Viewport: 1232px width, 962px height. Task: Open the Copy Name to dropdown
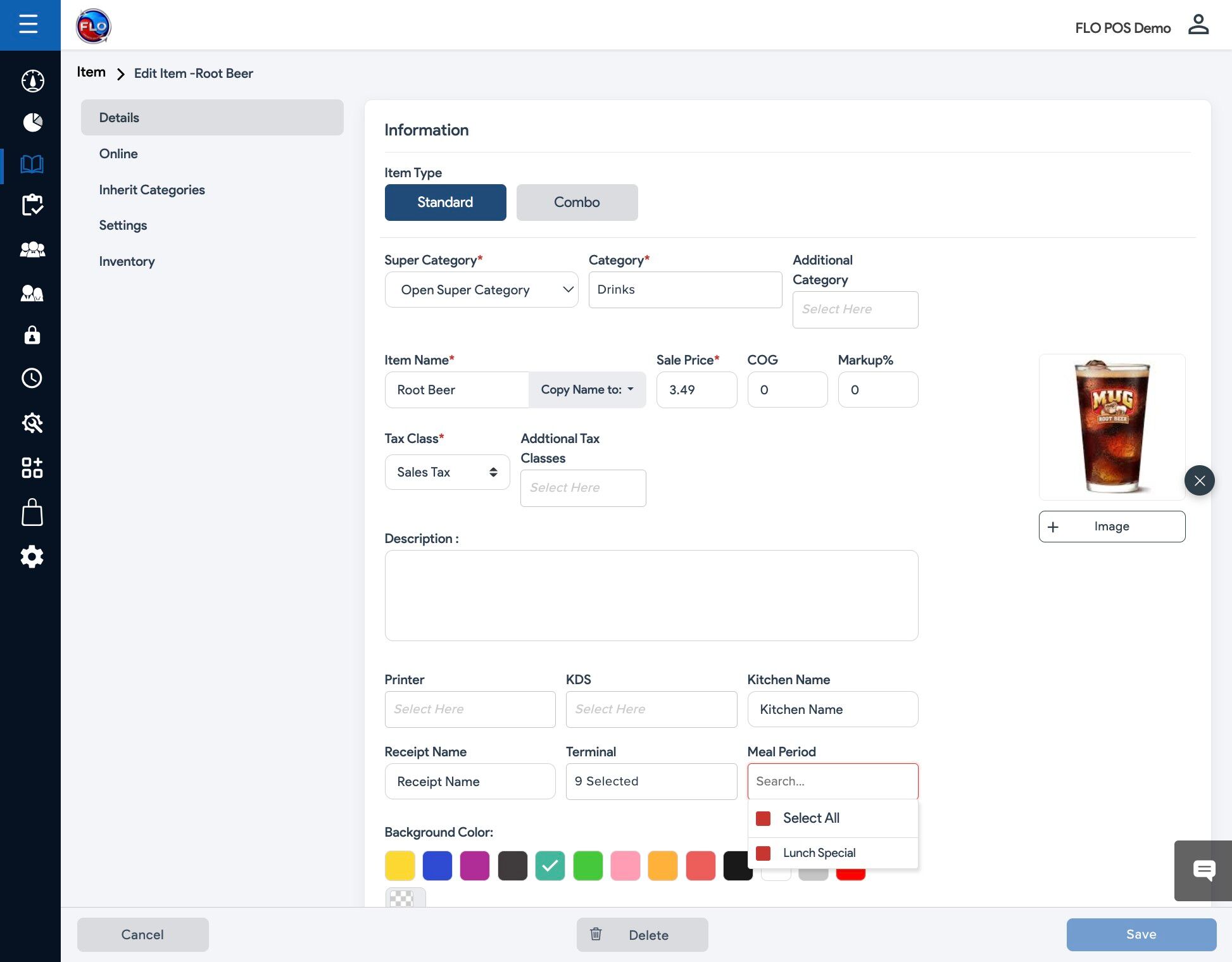tap(587, 390)
